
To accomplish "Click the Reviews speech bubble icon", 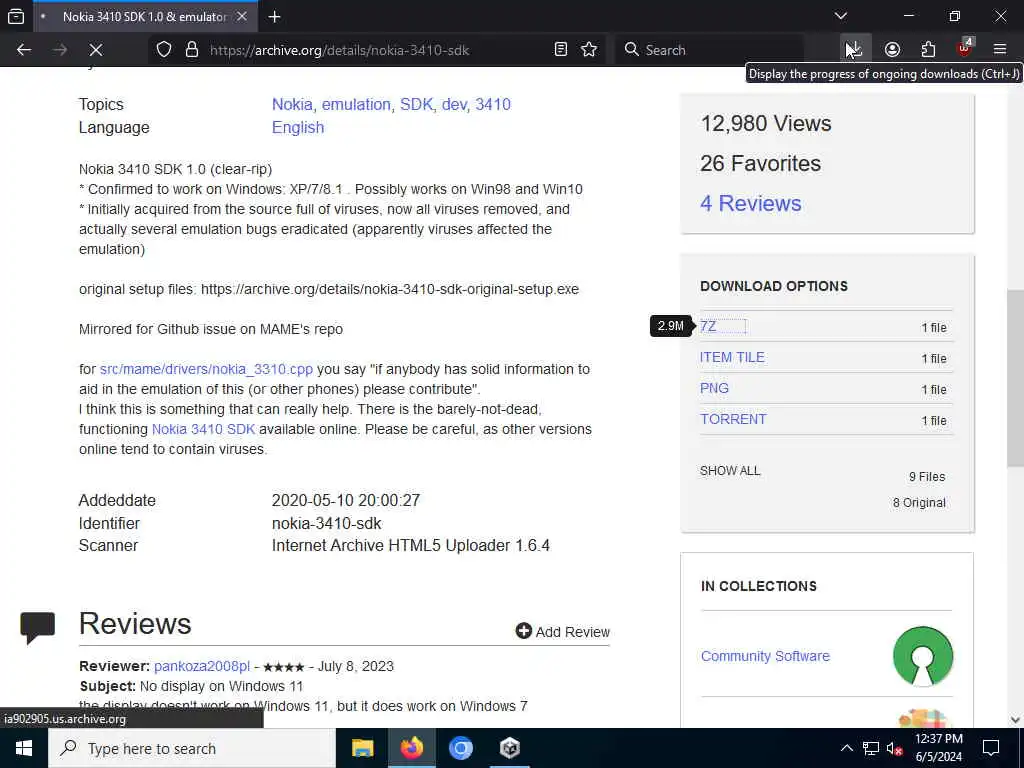I will 37,628.
